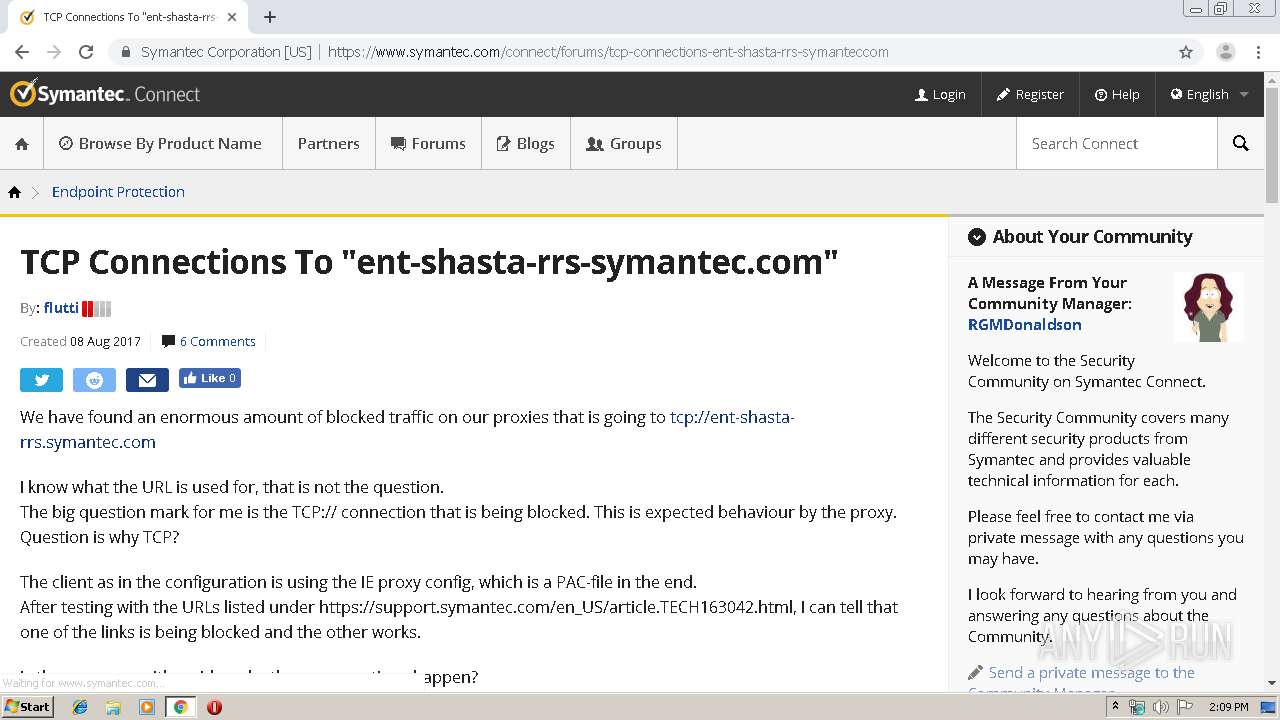Open the Windows Start menu

coord(27,707)
